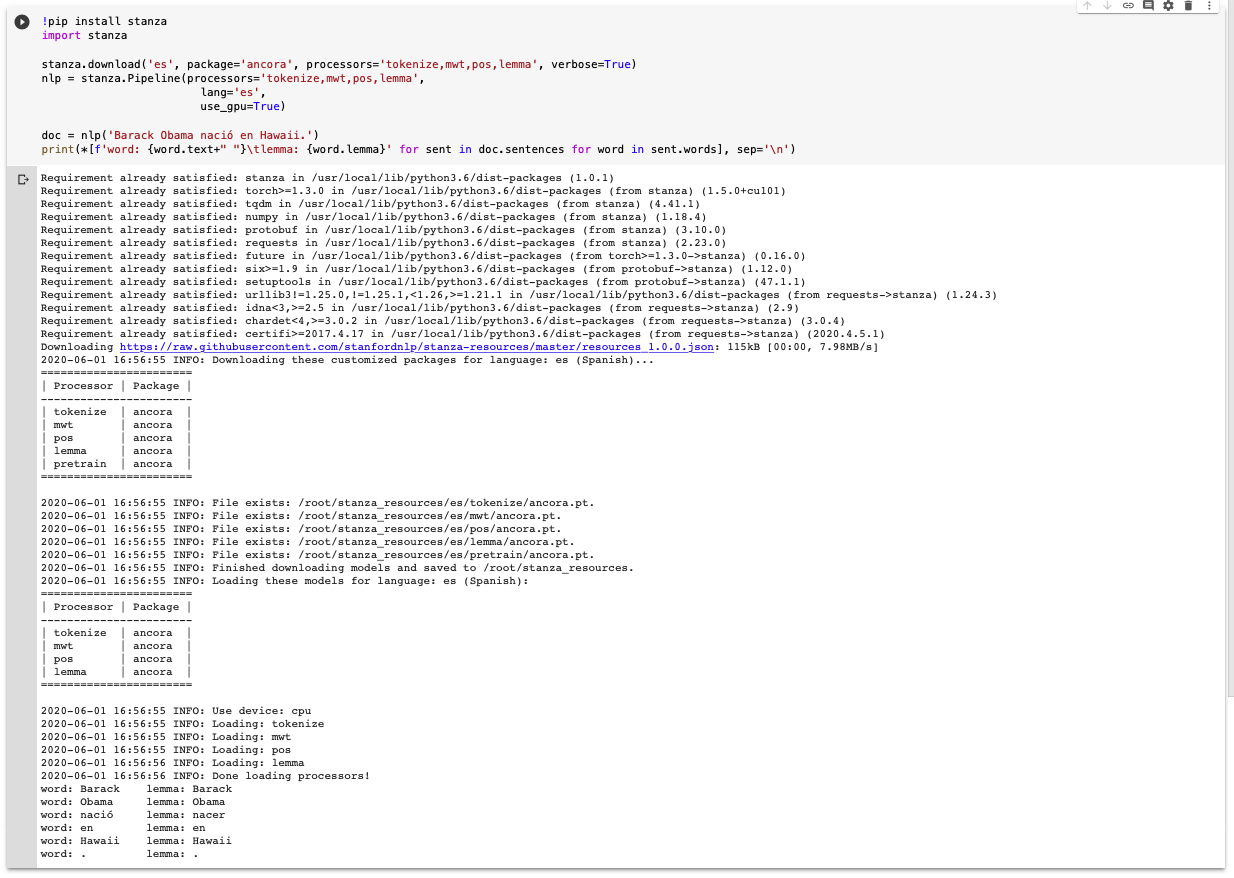Image resolution: width=1234 pixels, height=878 pixels.
Task: Click the verbose=True argument
Action: (590, 63)
